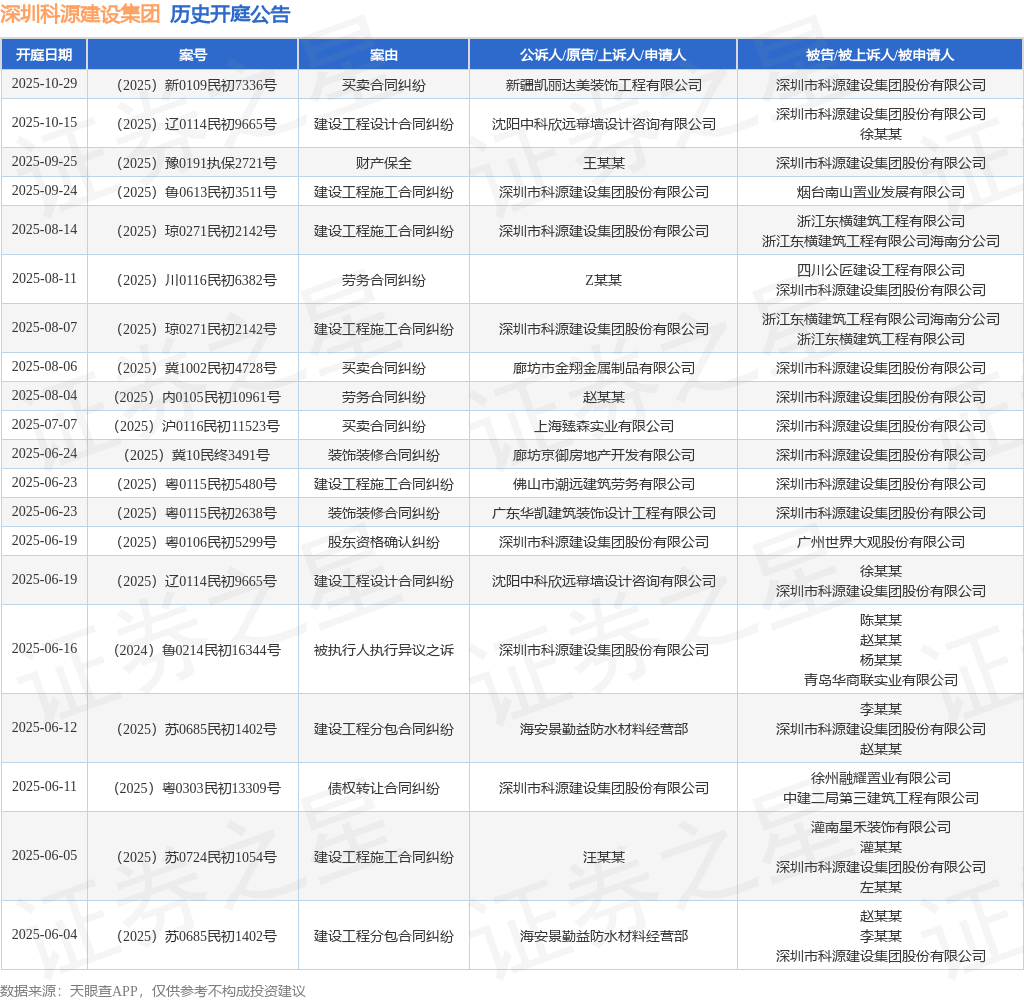Click case number (2025)粤0303民初13309号
Viewport: 1024px width, 1000px height.
[x=196, y=788]
